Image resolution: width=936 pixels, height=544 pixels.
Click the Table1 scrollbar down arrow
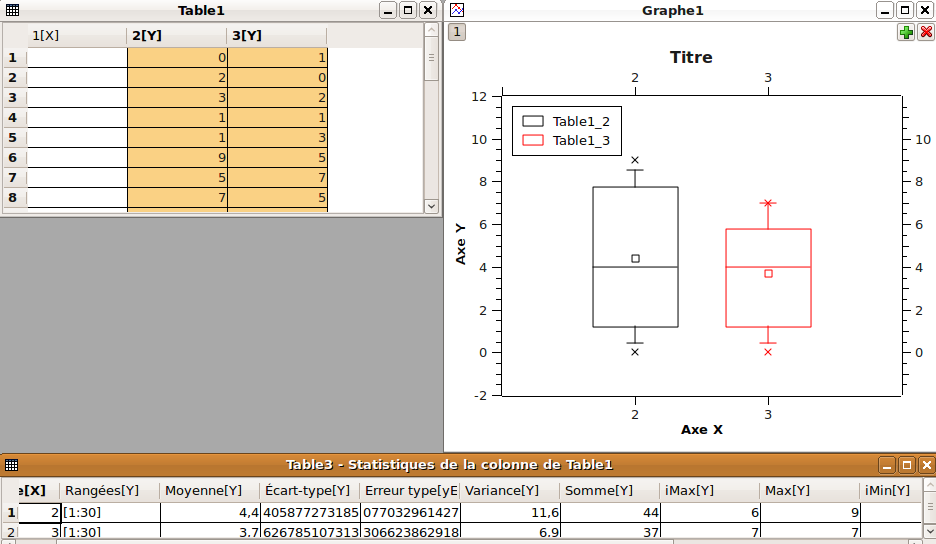(431, 206)
